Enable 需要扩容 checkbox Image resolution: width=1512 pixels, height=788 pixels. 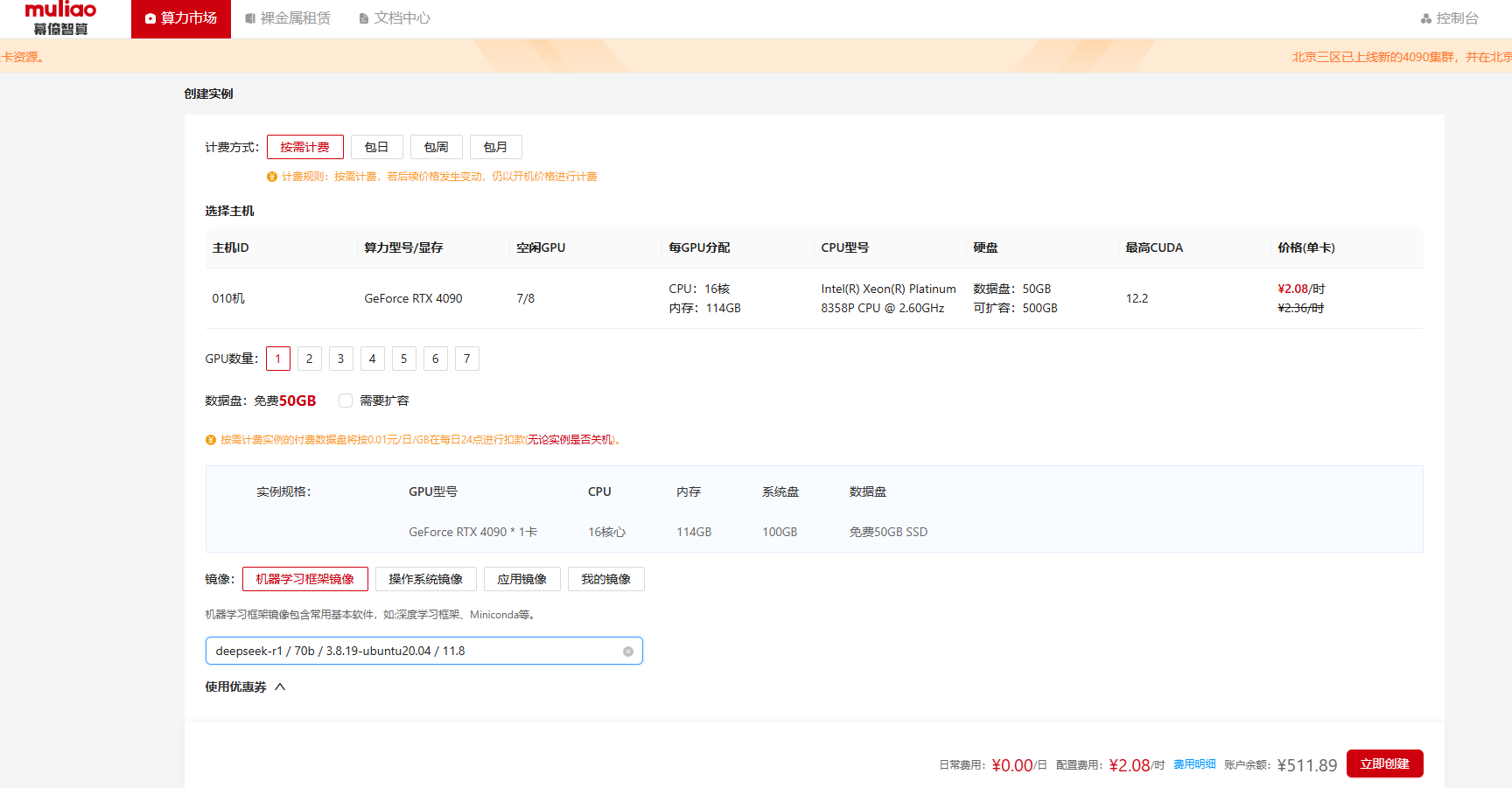tap(346, 401)
